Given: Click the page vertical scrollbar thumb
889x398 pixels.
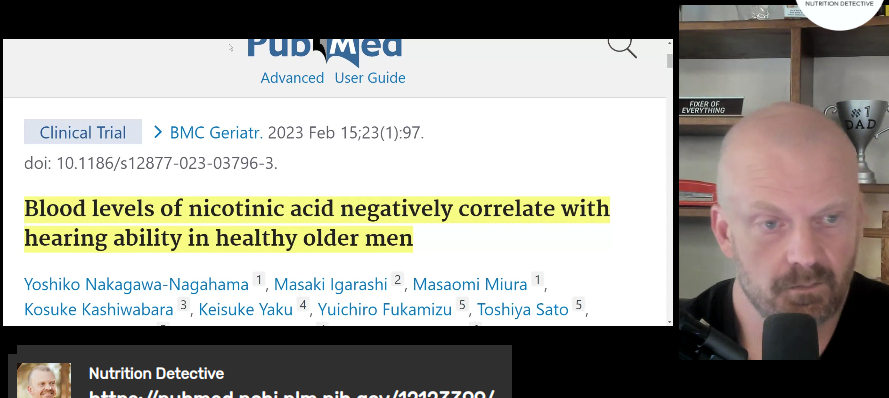Looking at the screenshot, I should (x=670, y=61).
